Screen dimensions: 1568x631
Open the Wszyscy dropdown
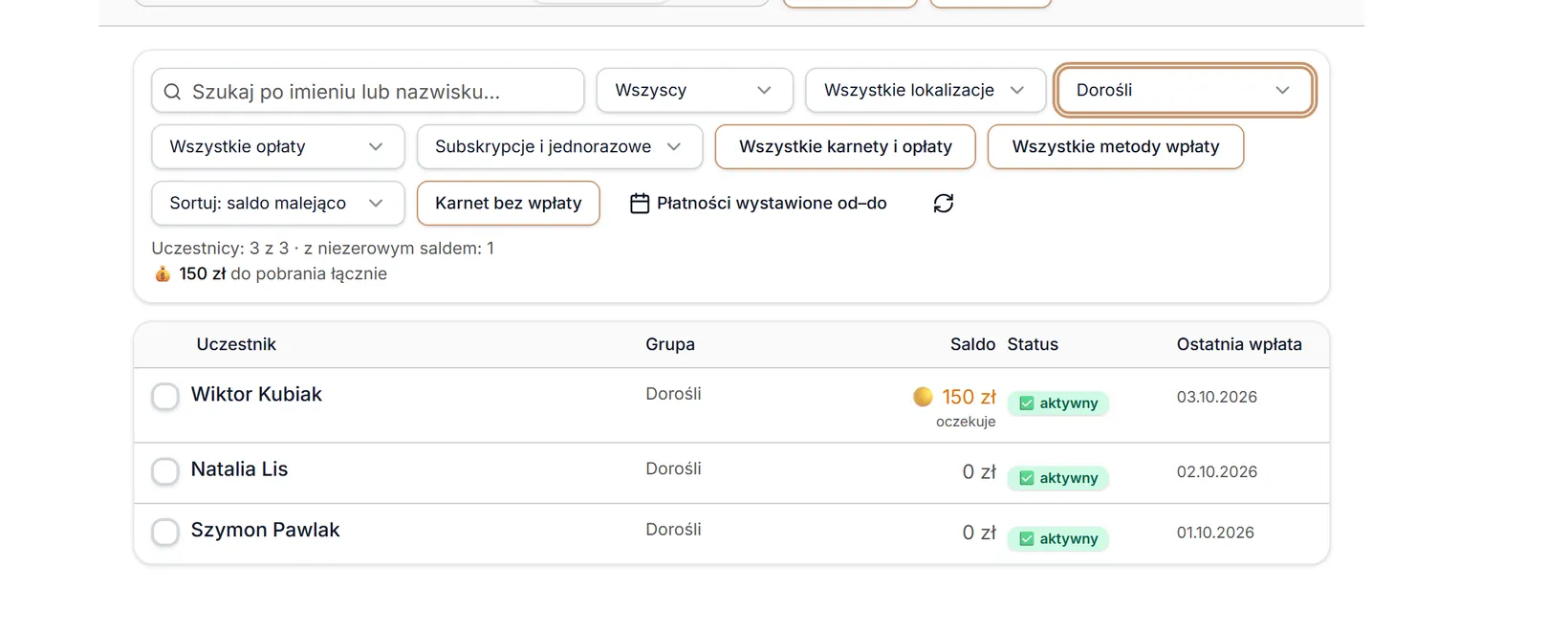[x=695, y=90]
